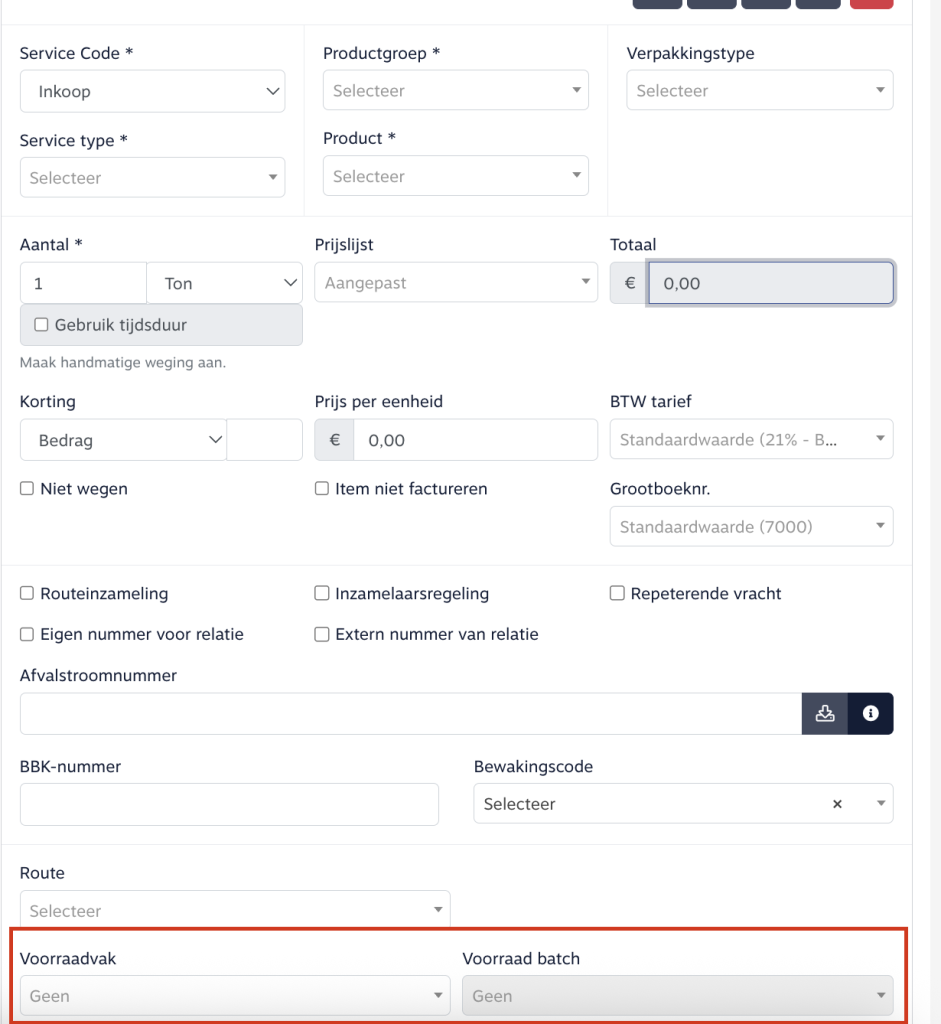Open the Verpakkingstype selector
941x1024 pixels.
click(760, 91)
